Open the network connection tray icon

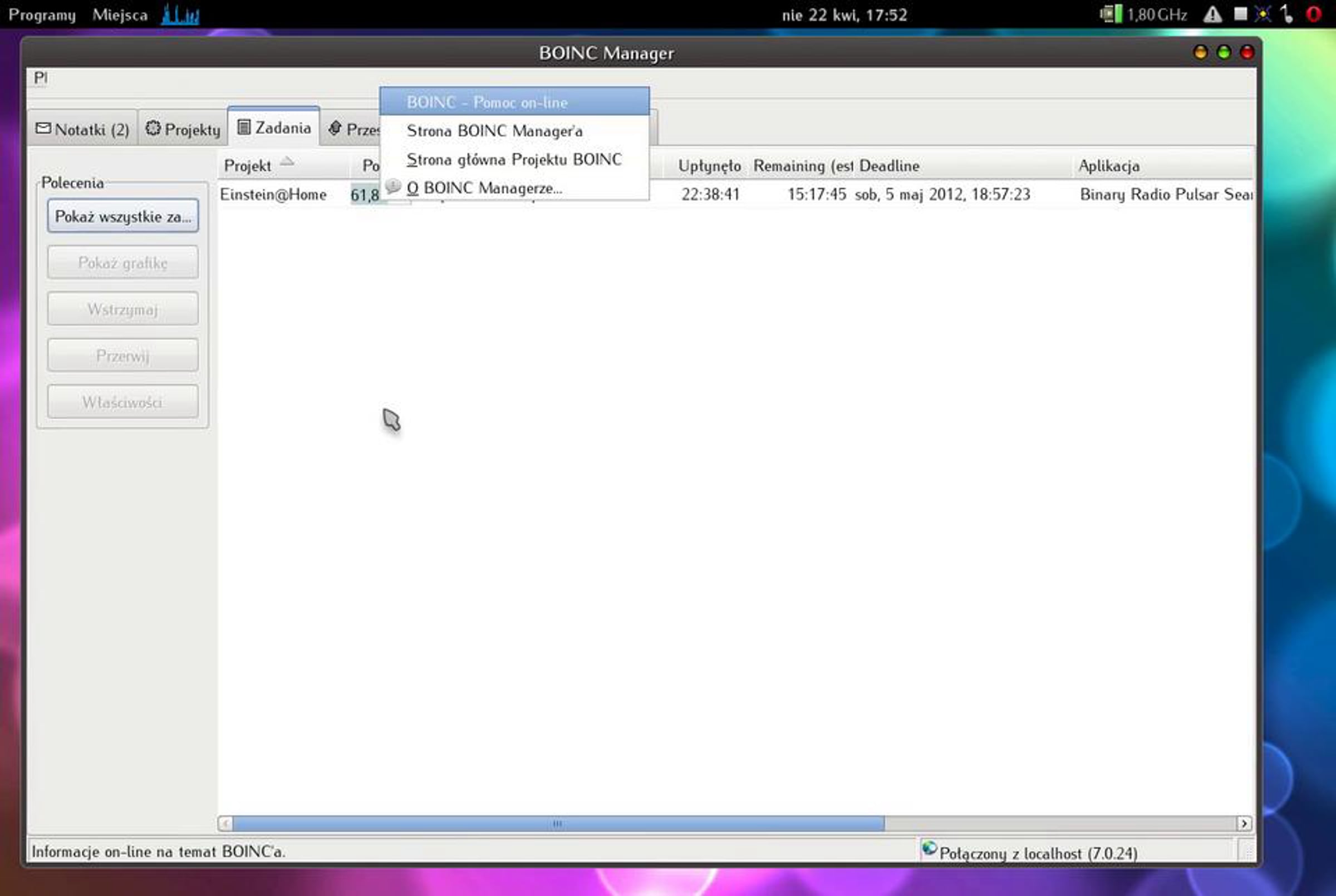(x=1287, y=14)
